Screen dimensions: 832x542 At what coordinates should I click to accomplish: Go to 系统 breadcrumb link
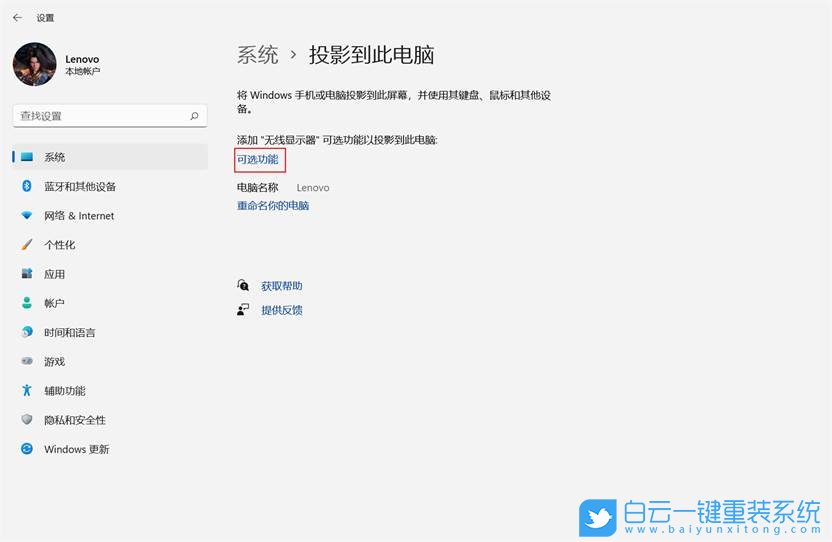[x=257, y=55]
